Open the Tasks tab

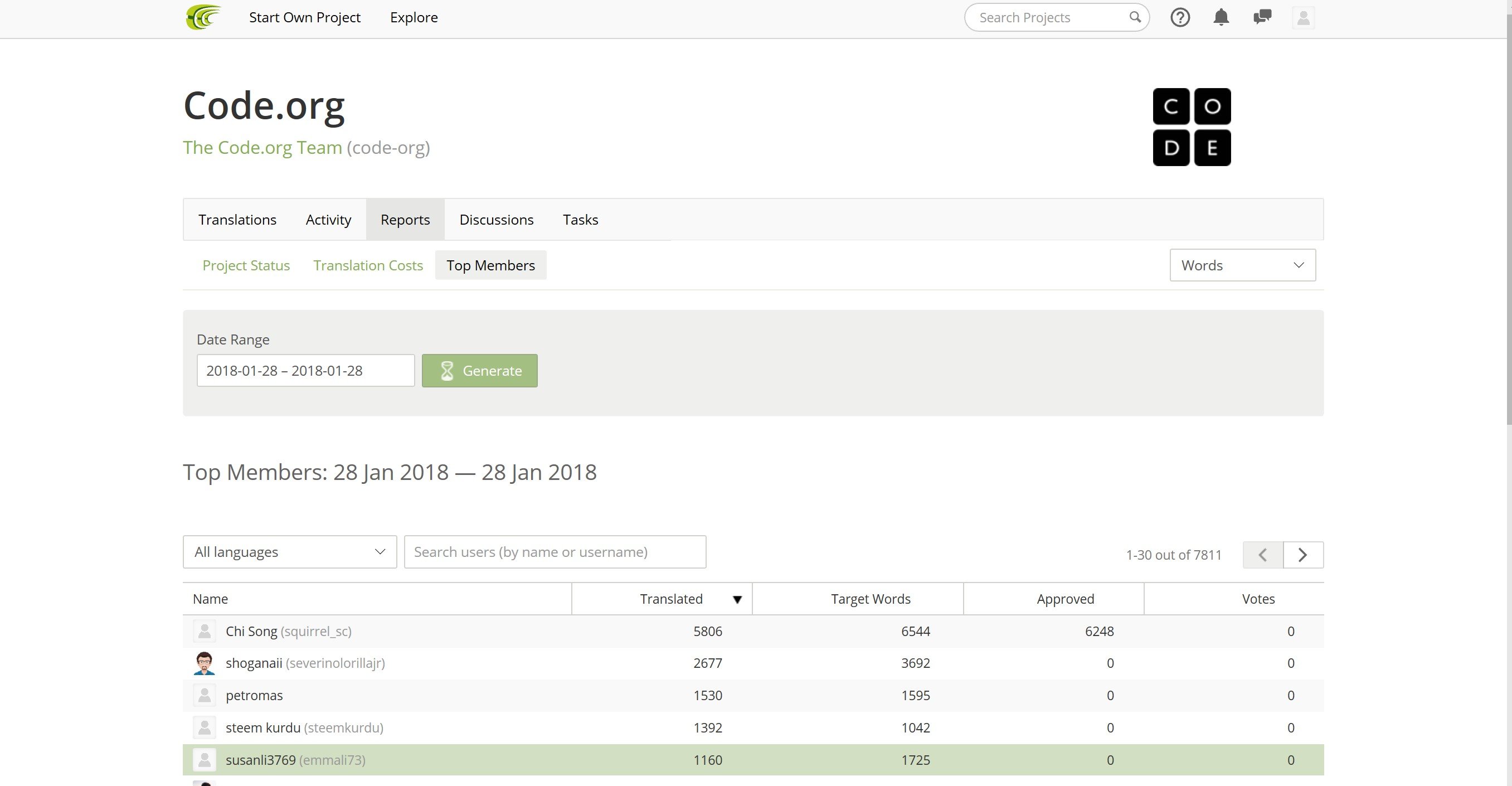point(581,220)
